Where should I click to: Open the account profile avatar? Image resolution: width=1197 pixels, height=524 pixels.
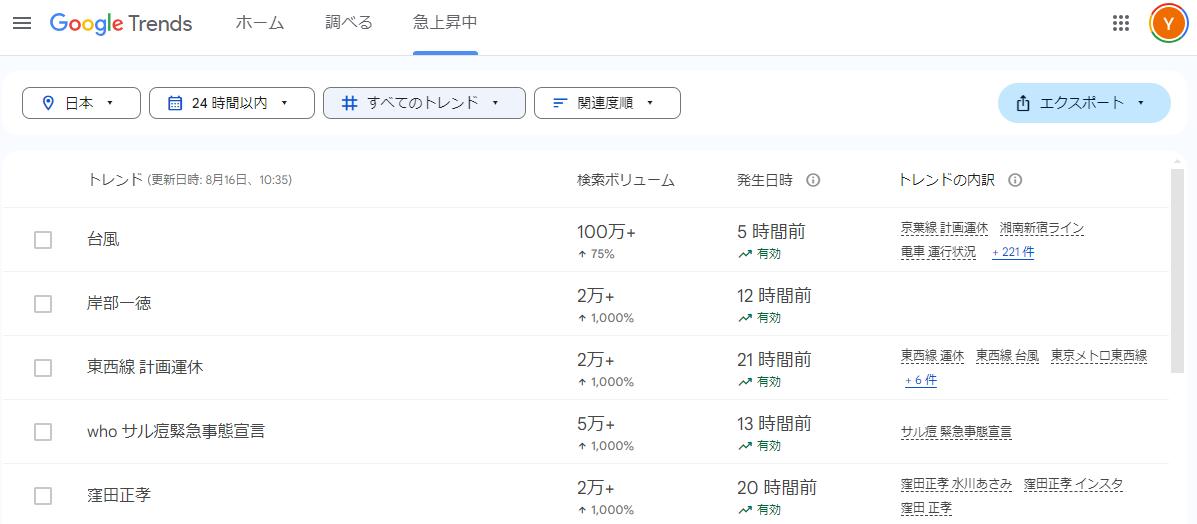[x=1167, y=23]
